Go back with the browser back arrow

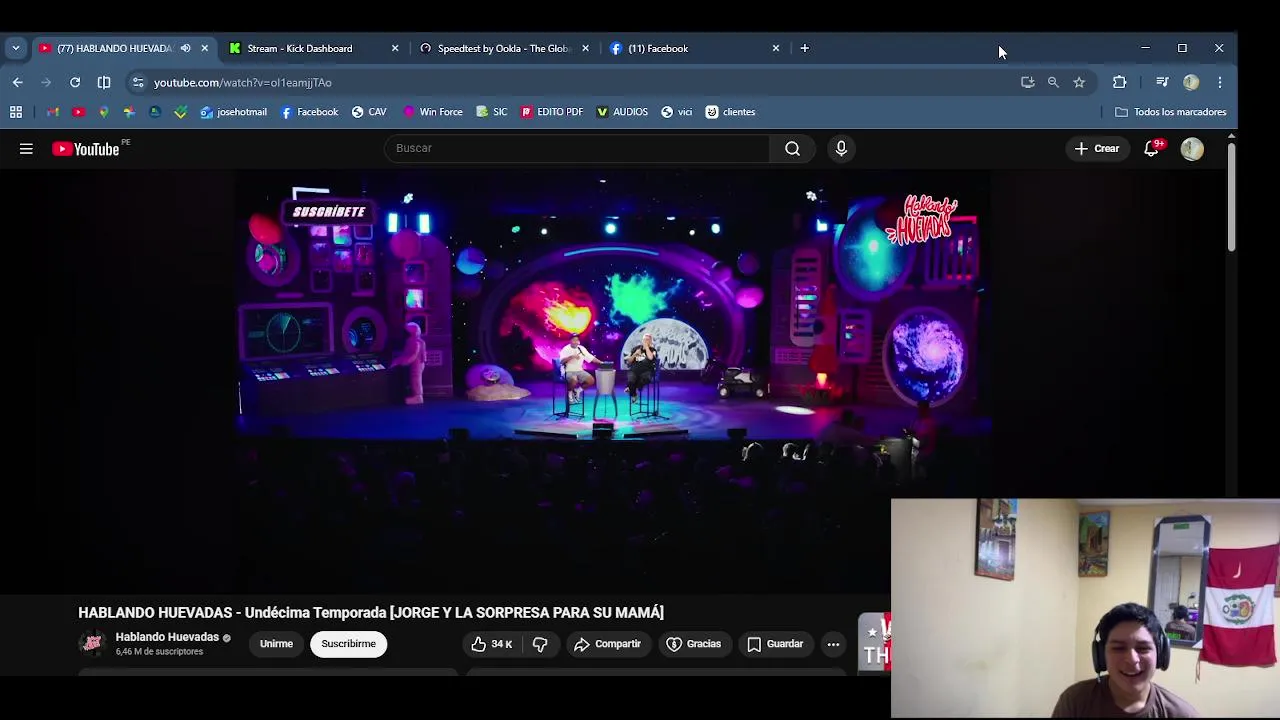tap(17, 82)
